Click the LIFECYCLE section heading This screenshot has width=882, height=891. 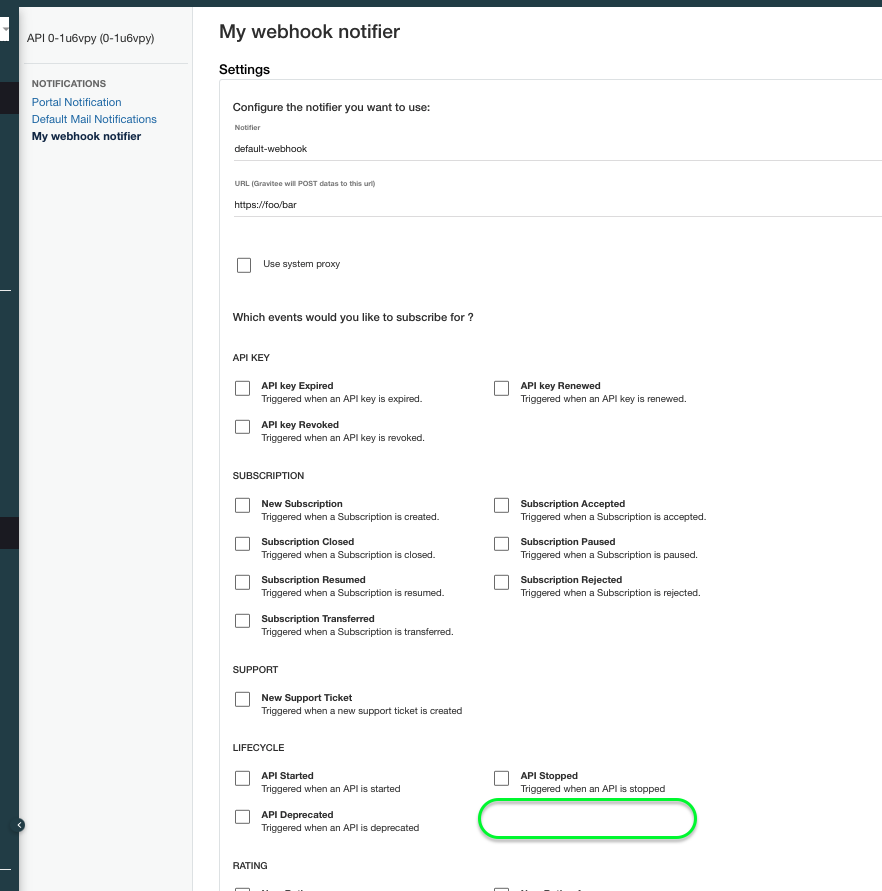coord(259,748)
